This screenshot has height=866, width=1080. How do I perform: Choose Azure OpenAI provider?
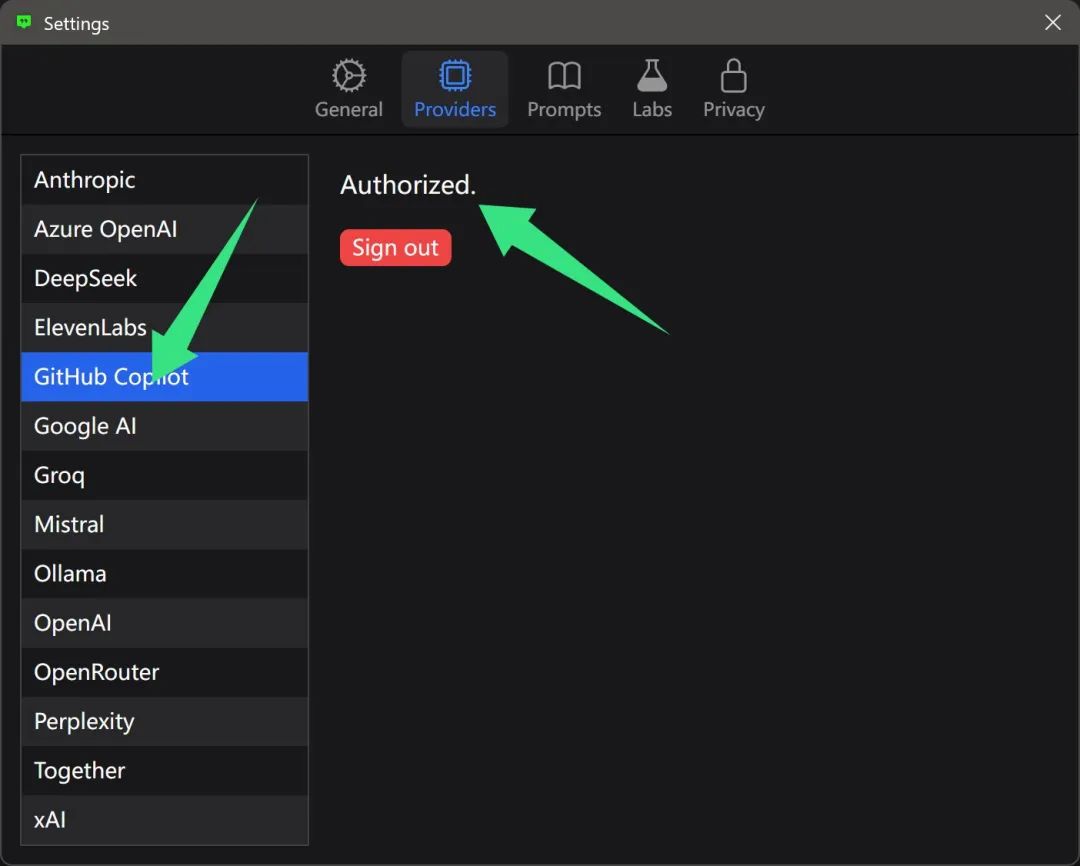[x=165, y=229]
